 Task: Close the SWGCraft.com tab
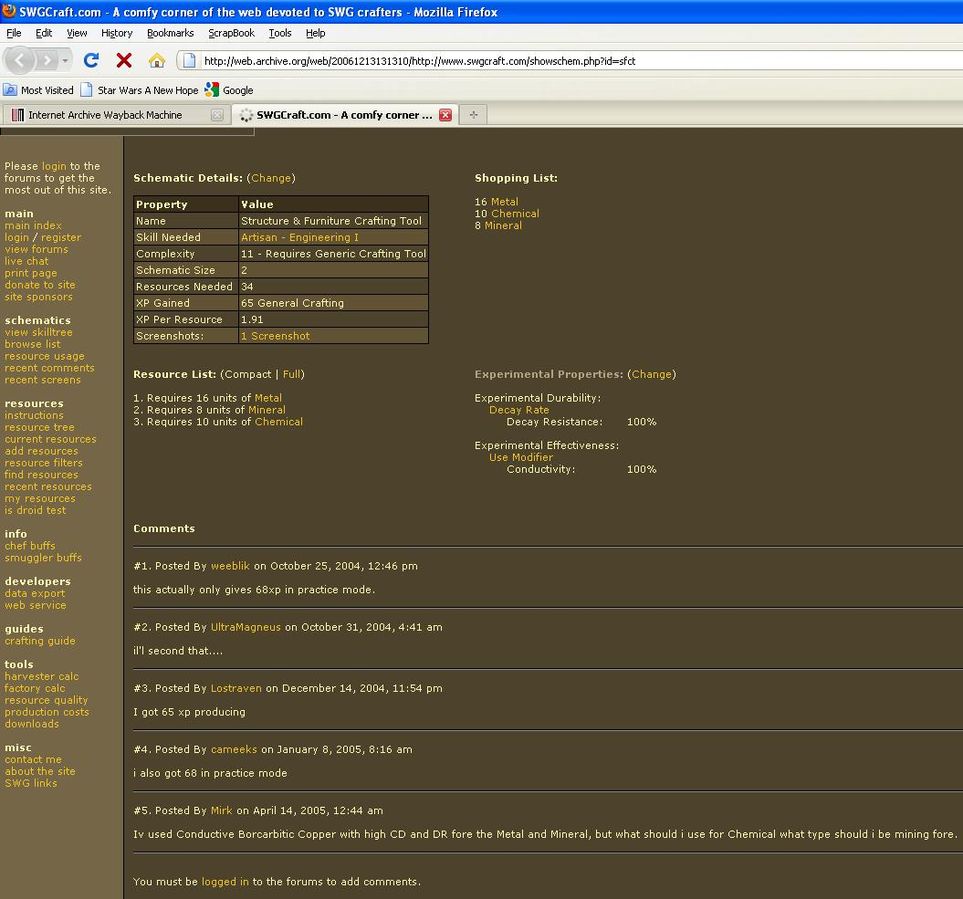[x=445, y=115]
